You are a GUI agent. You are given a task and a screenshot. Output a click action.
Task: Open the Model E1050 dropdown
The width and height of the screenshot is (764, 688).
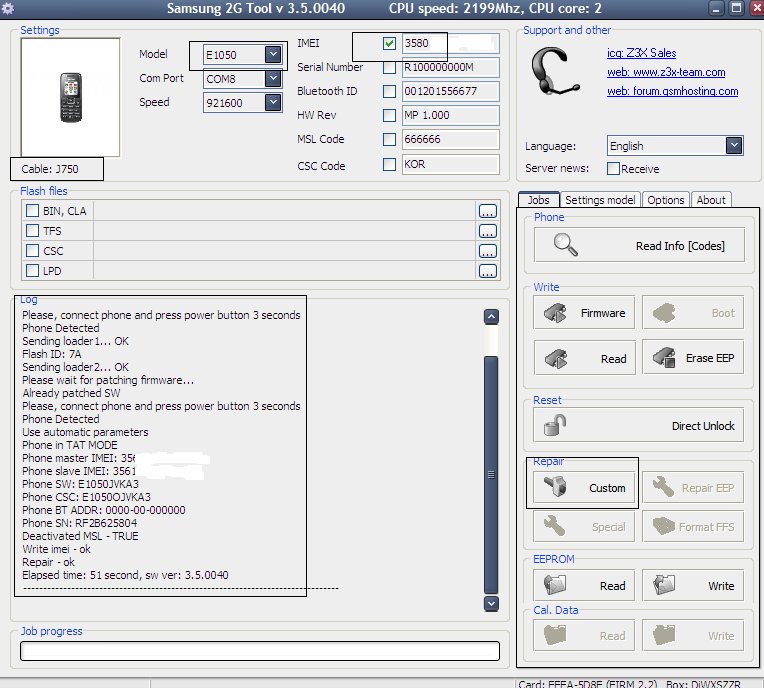tap(273, 54)
